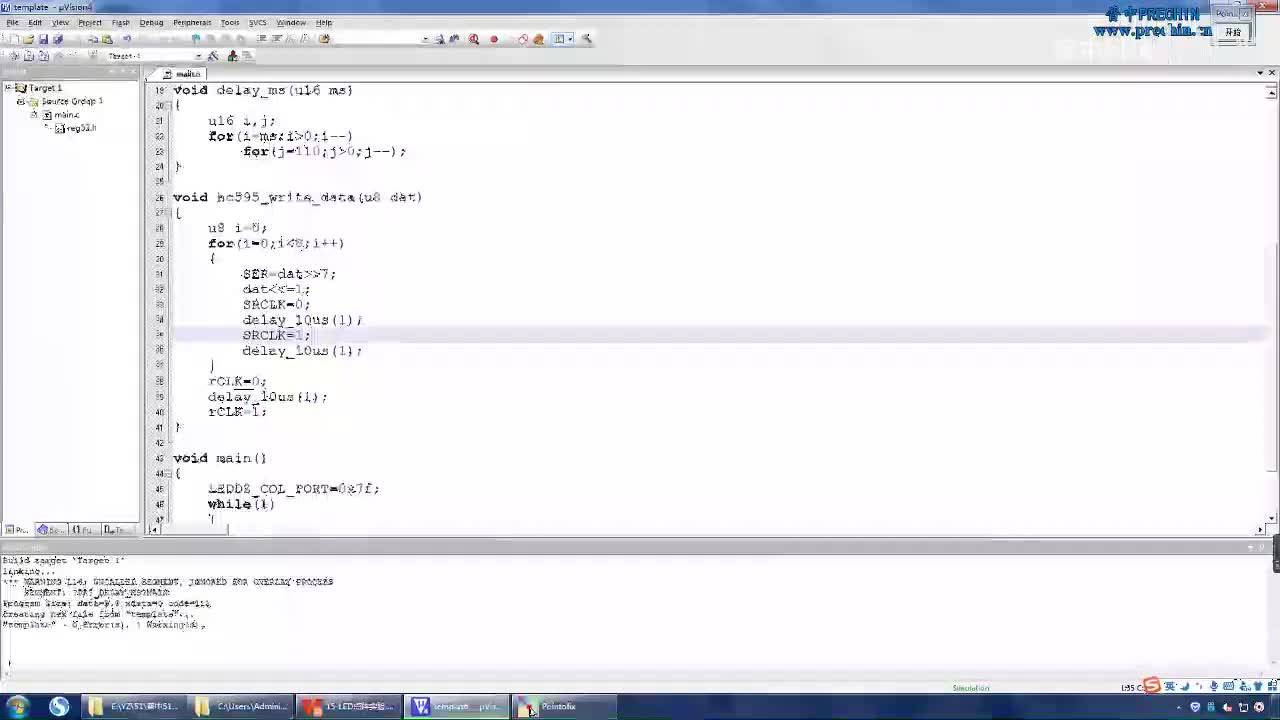Click the bookmark toolbar icon
This screenshot has width=1280, height=720.
(x=196, y=39)
